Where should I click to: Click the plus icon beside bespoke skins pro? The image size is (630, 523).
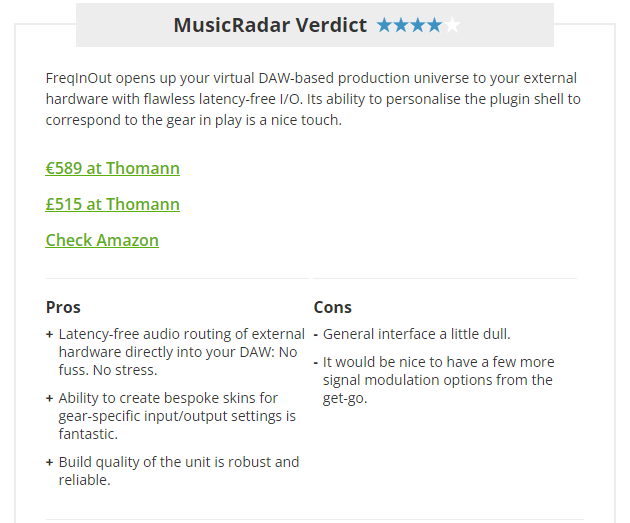pyautogui.click(x=50, y=398)
